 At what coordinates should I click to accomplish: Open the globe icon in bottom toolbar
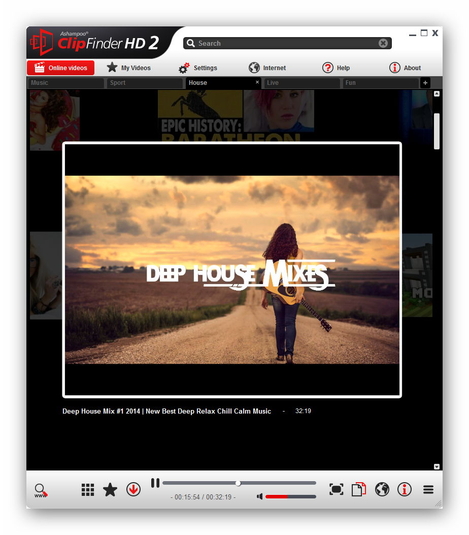coord(382,489)
